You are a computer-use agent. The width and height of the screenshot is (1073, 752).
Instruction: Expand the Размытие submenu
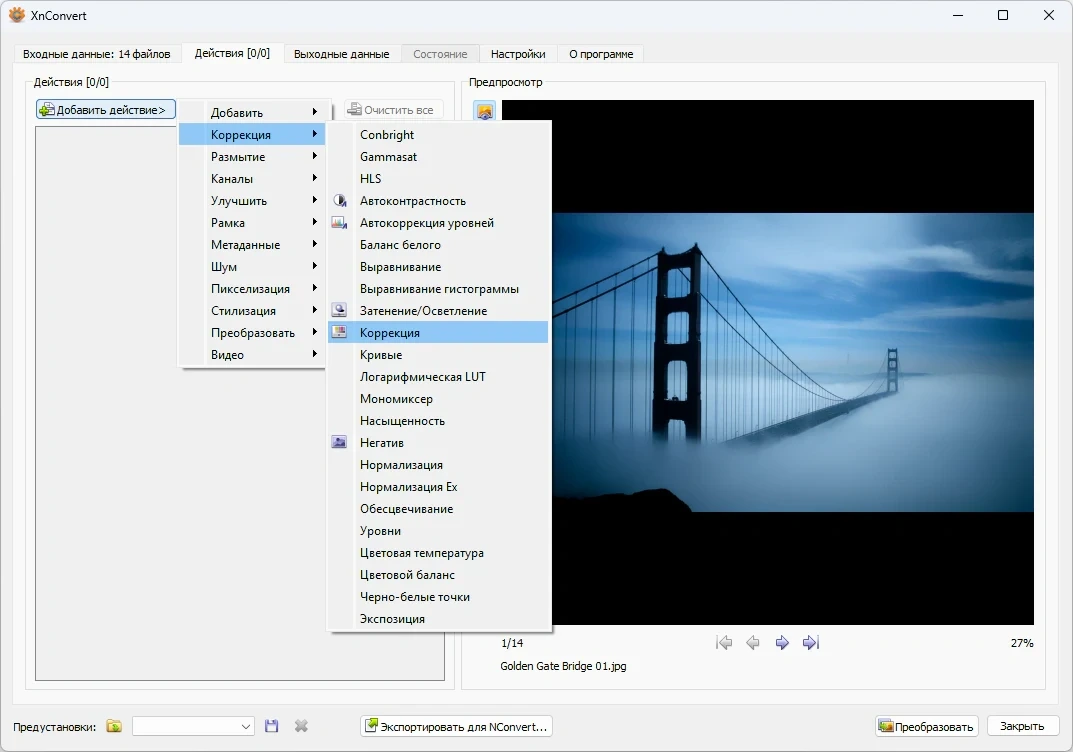point(252,157)
